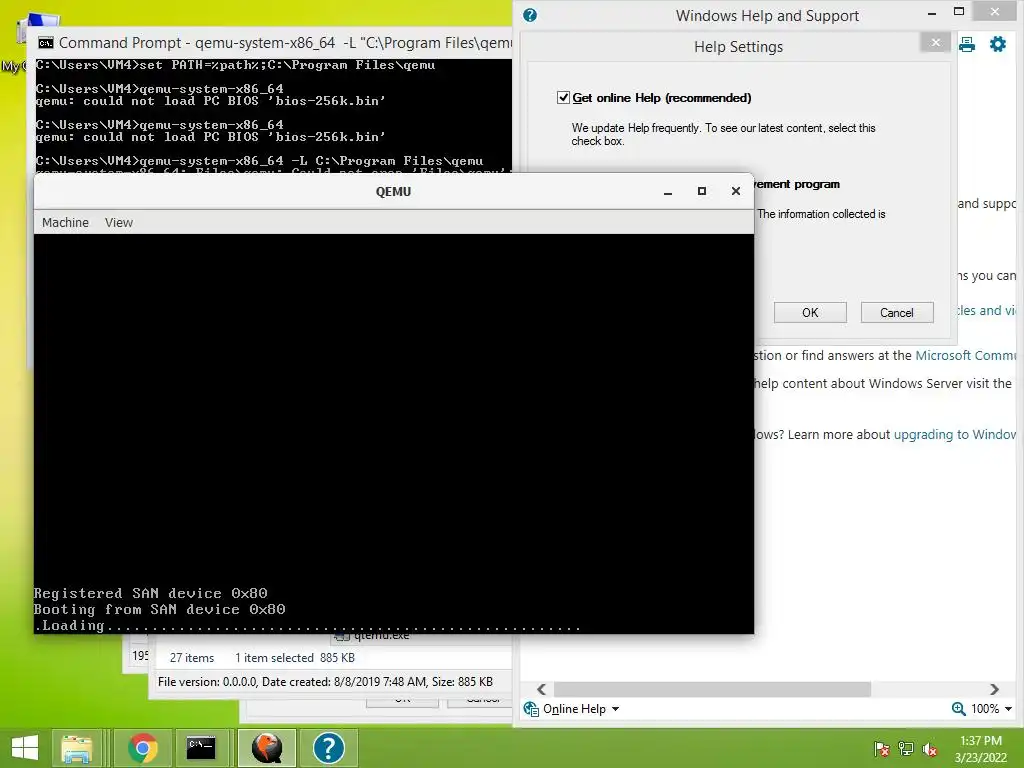Open the Machine menu in QEMU

coord(65,223)
